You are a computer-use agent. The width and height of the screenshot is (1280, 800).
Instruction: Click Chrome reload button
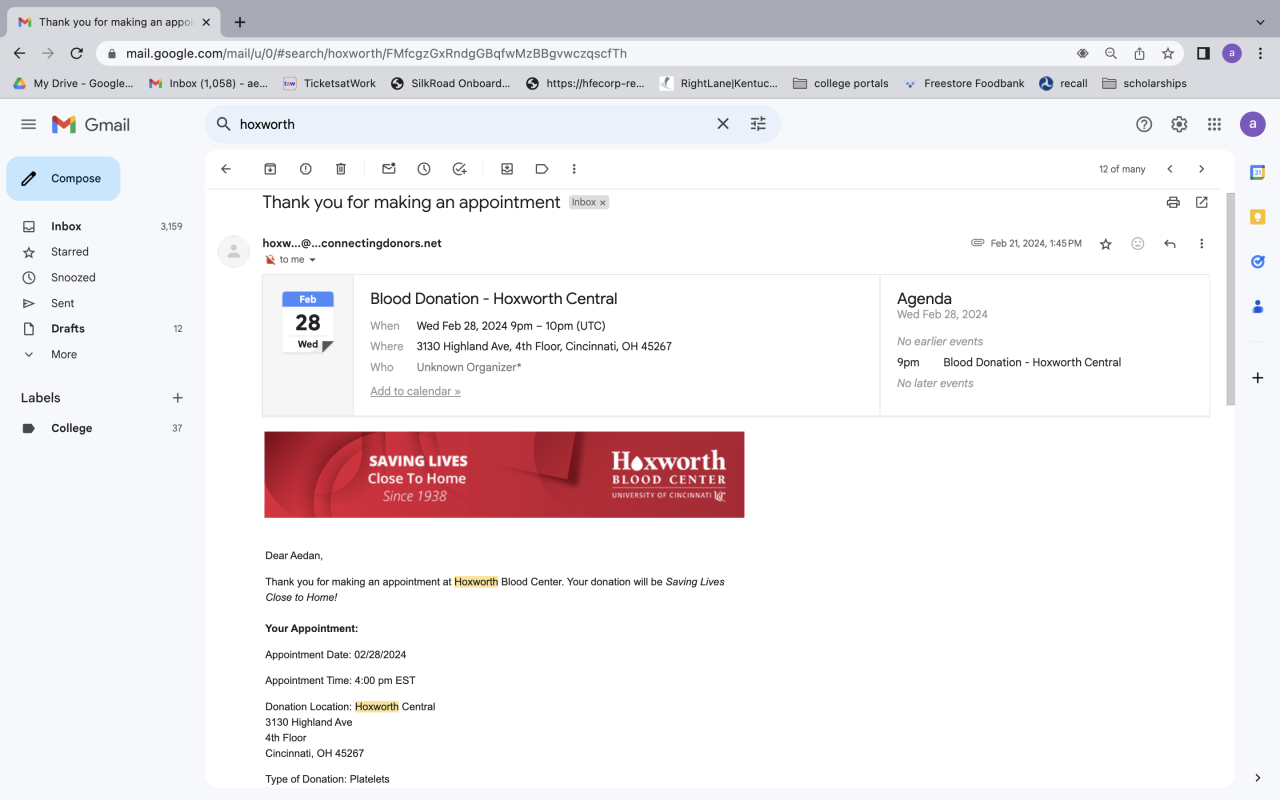coord(77,53)
